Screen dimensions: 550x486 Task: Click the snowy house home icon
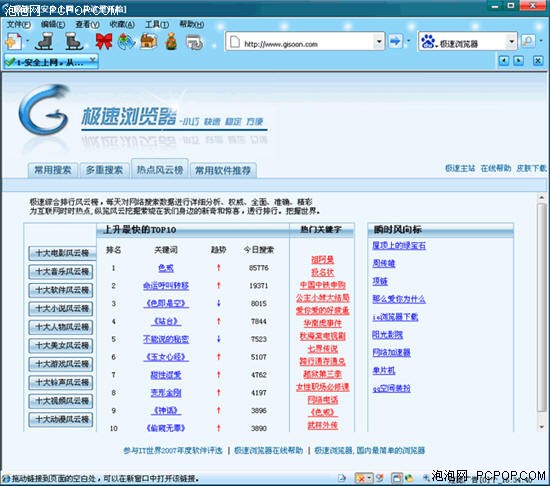tap(149, 41)
